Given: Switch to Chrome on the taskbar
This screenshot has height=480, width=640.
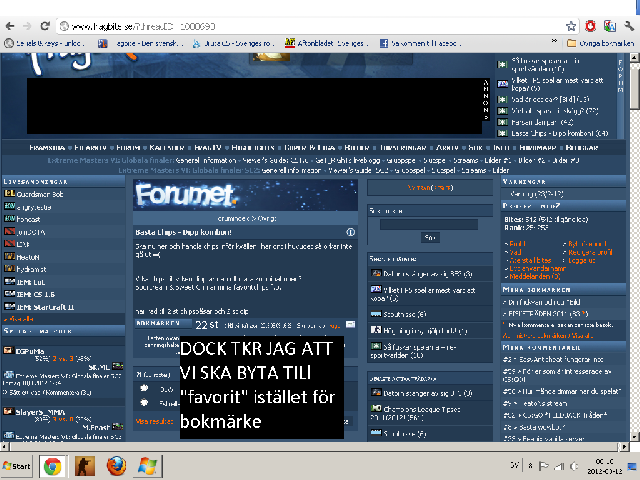Looking at the screenshot, I should click(x=53, y=466).
